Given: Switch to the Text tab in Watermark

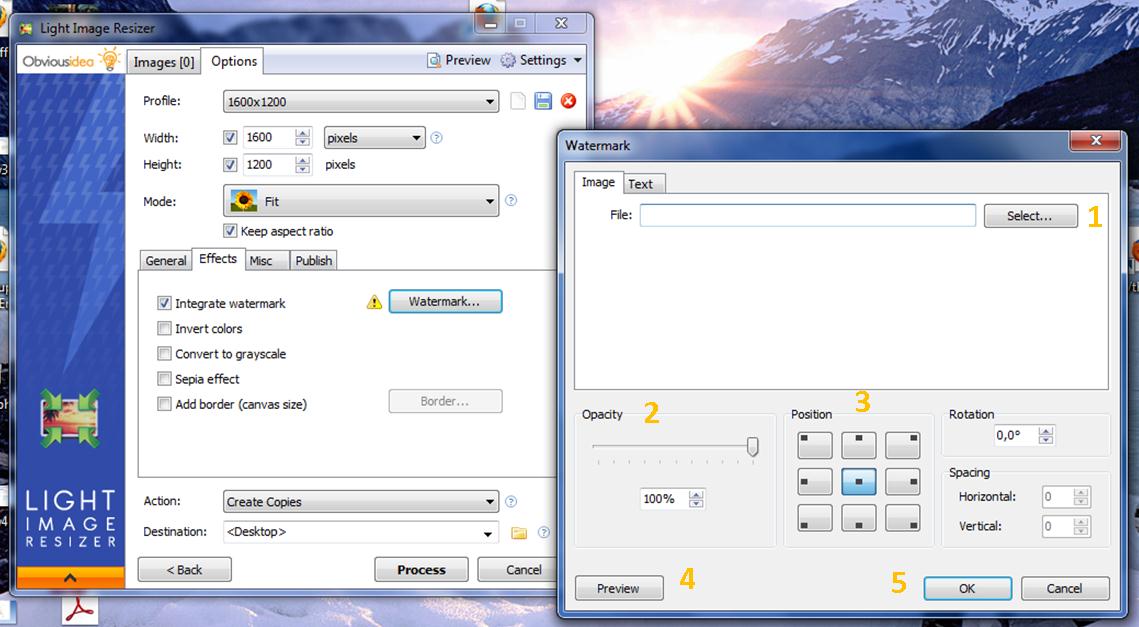Looking at the screenshot, I should click(640, 184).
